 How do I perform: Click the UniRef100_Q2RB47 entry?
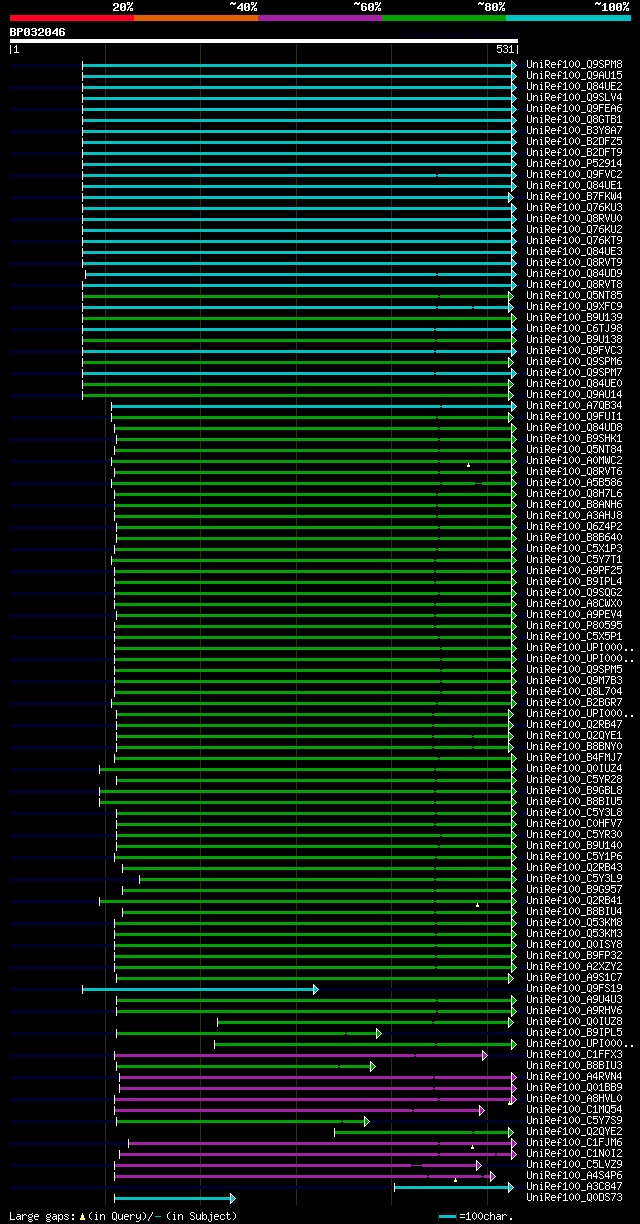tap(575, 724)
